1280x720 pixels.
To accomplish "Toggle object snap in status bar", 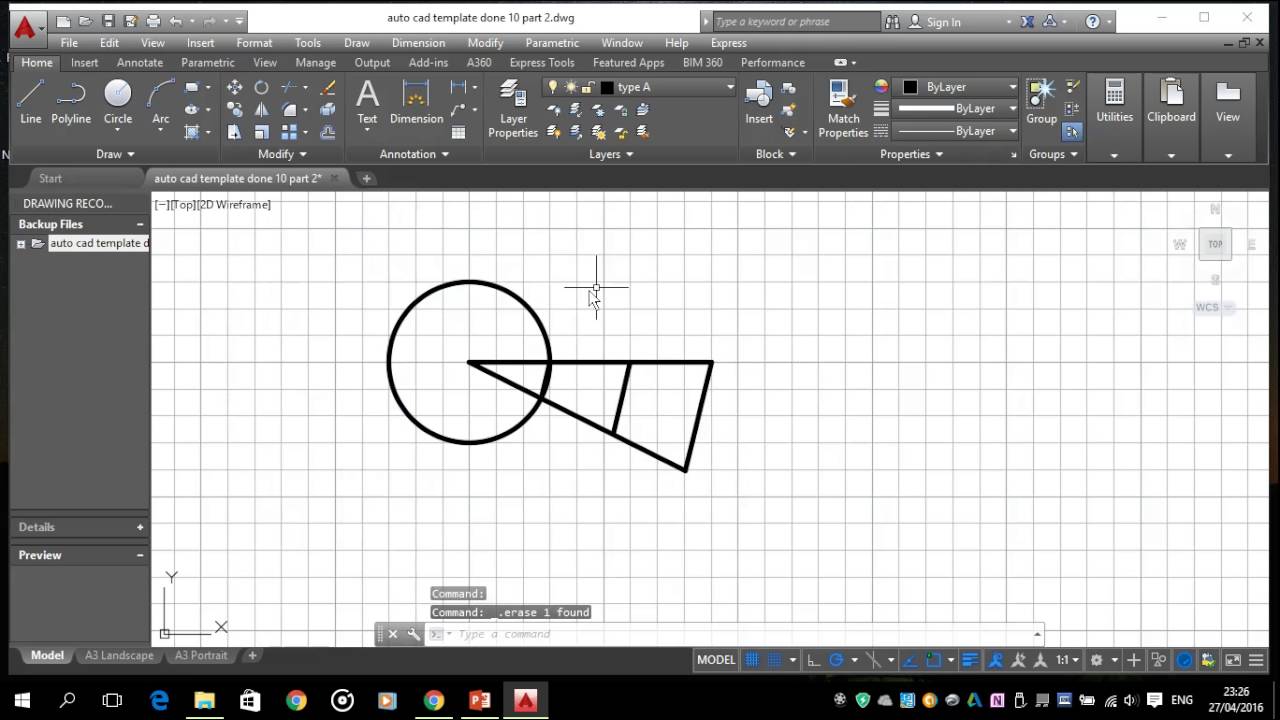I will pyautogui.click(x=933, y=660).
